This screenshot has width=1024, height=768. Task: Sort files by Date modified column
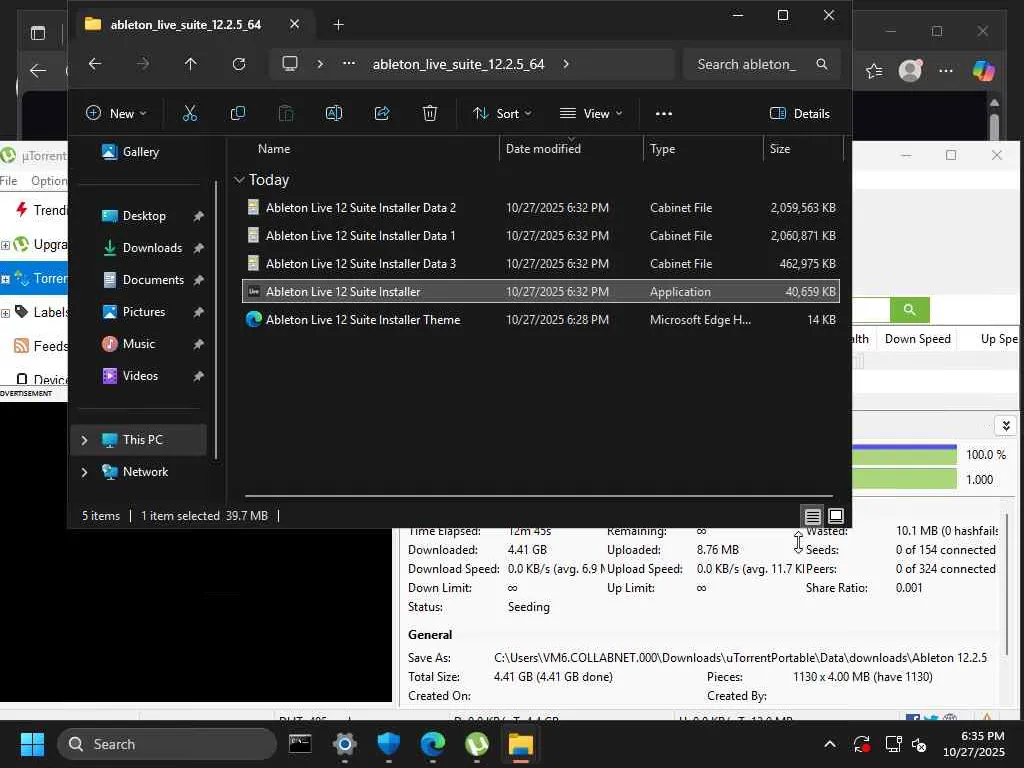543,149
